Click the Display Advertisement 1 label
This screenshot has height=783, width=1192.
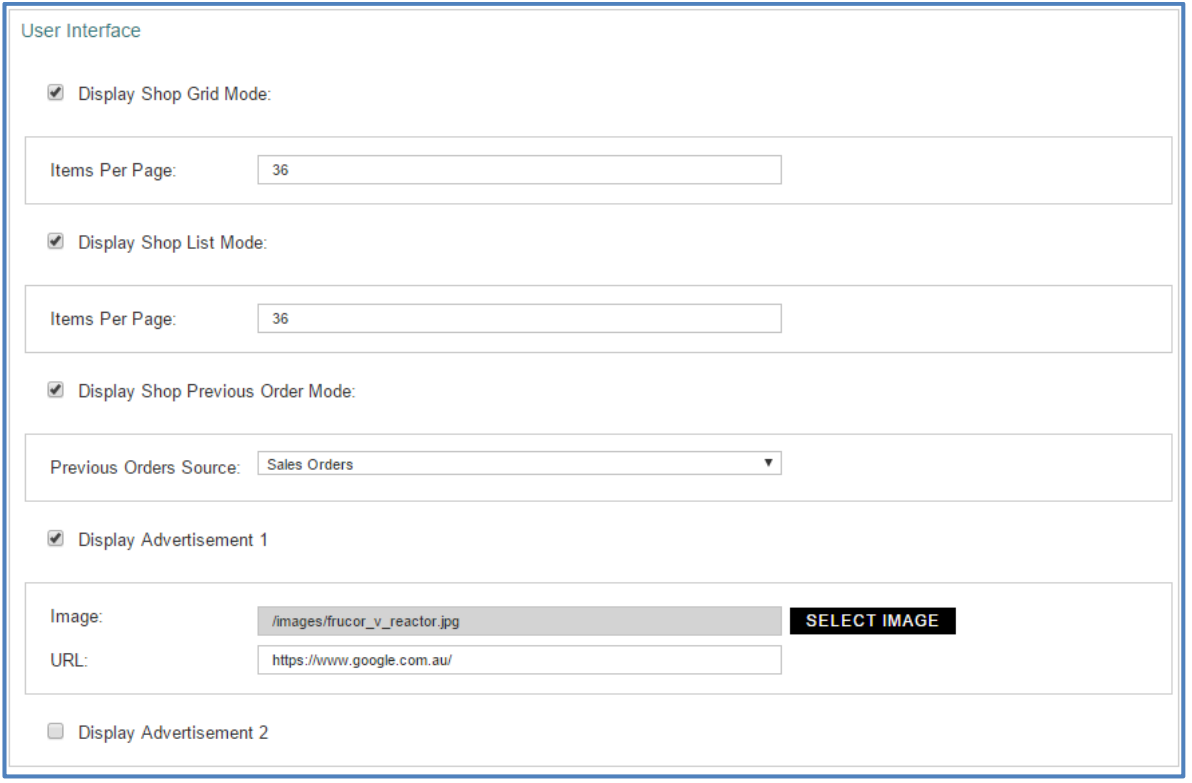point(173,540)
